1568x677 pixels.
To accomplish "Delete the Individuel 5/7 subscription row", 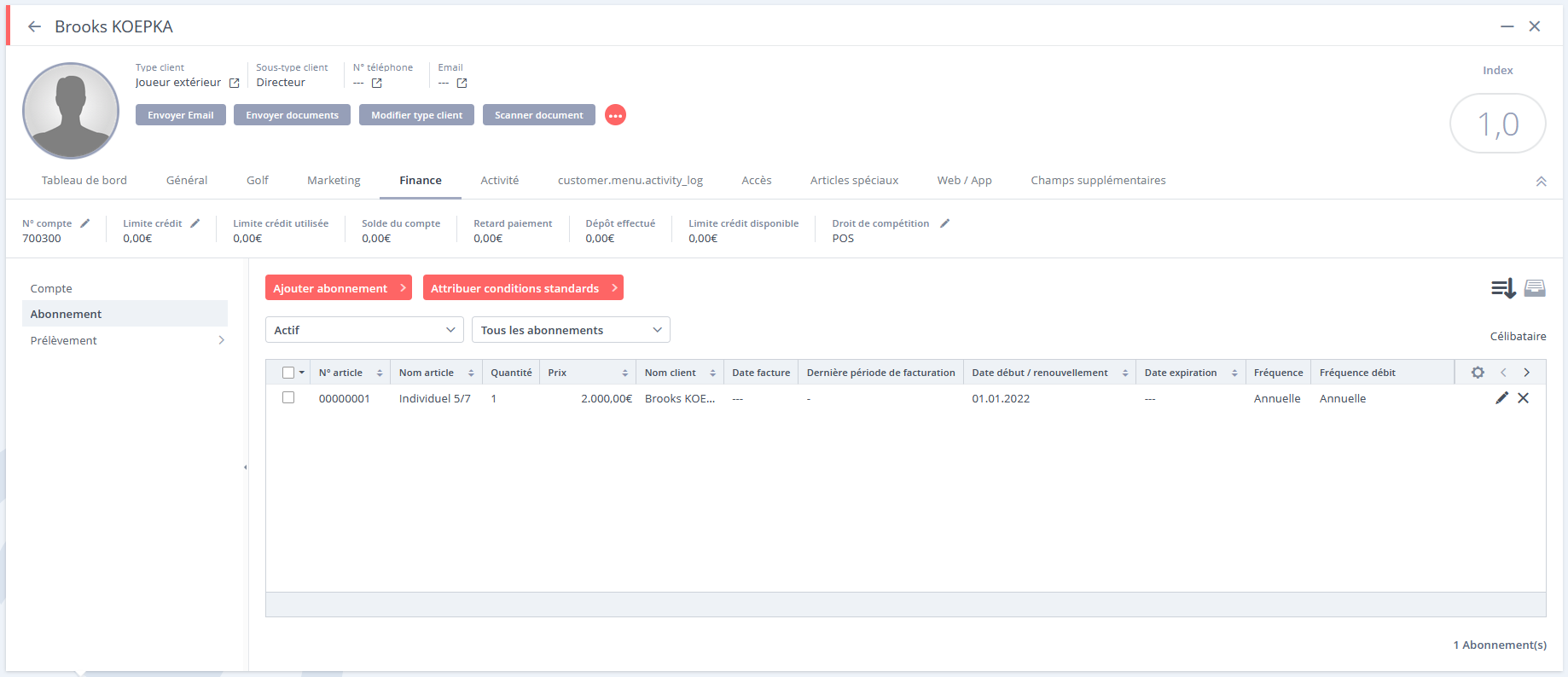I will 1523,397.
